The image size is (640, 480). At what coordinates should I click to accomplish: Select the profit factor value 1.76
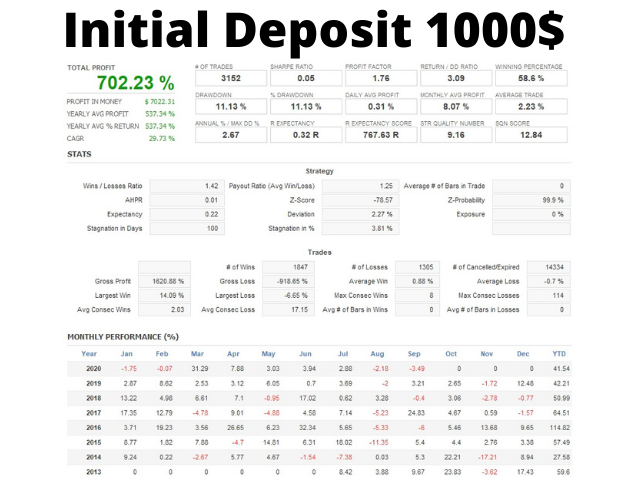(381, 78)
